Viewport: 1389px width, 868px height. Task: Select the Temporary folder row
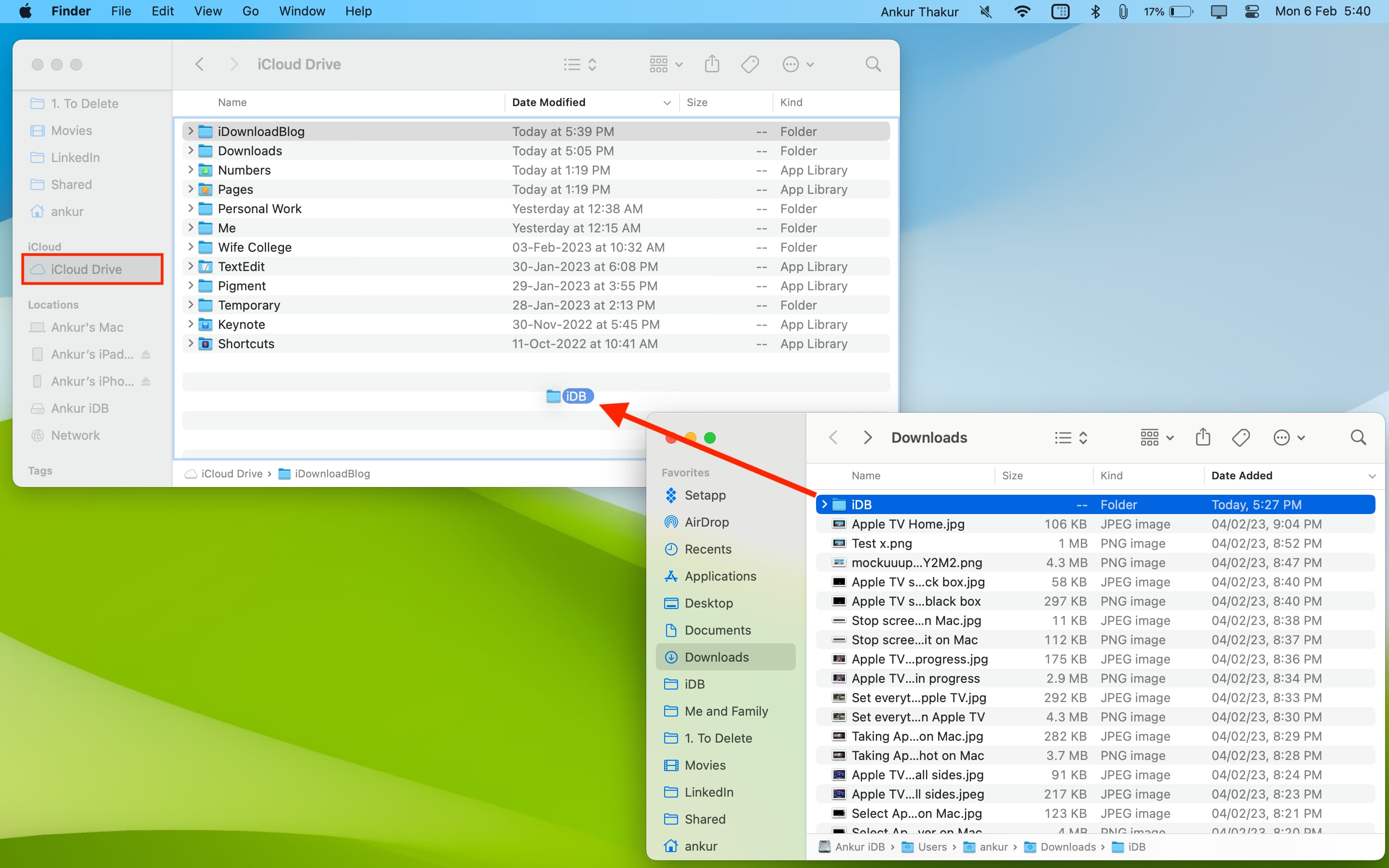[536, 305]
